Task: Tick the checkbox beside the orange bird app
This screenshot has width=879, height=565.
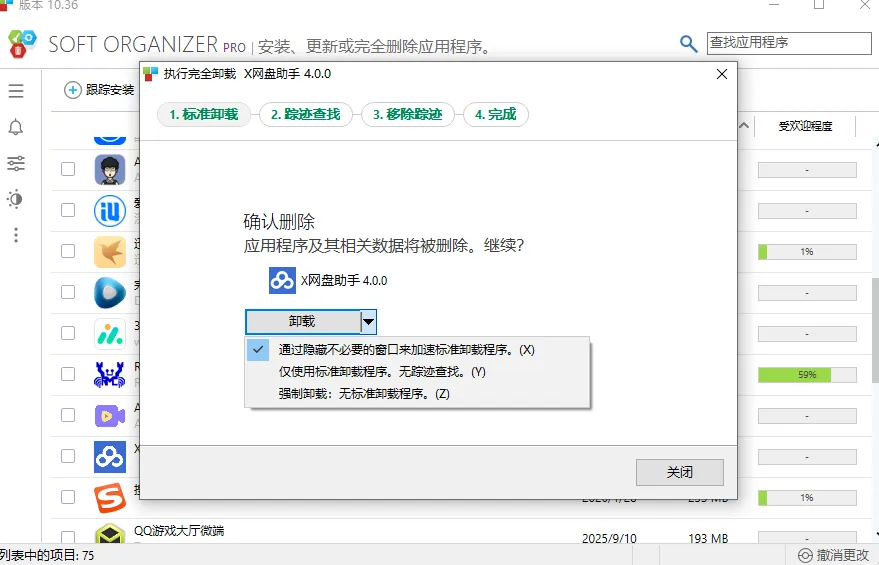Action: point(68,251)
